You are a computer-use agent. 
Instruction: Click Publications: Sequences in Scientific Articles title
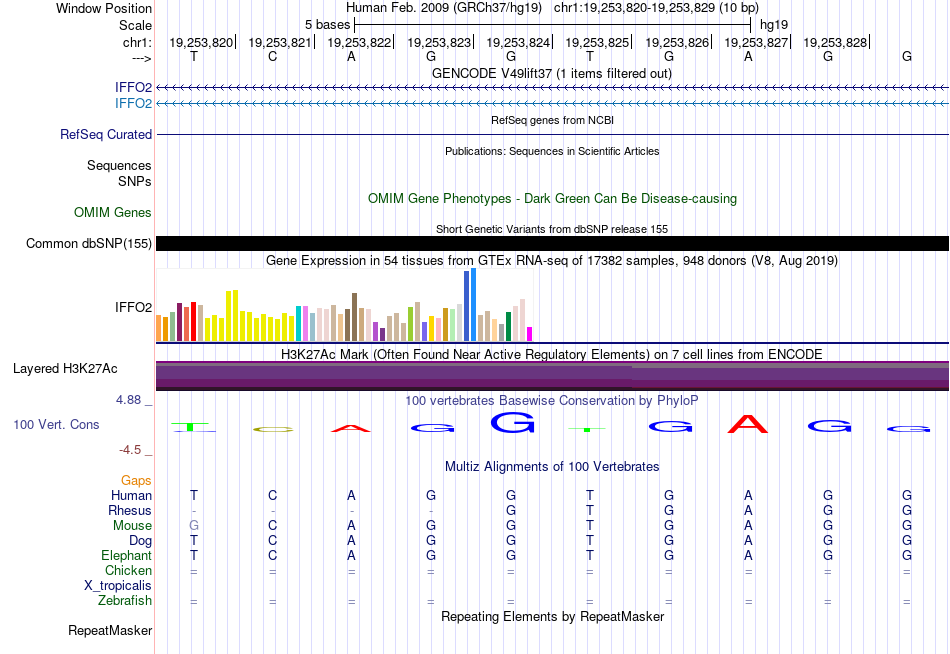click(552, 151)
